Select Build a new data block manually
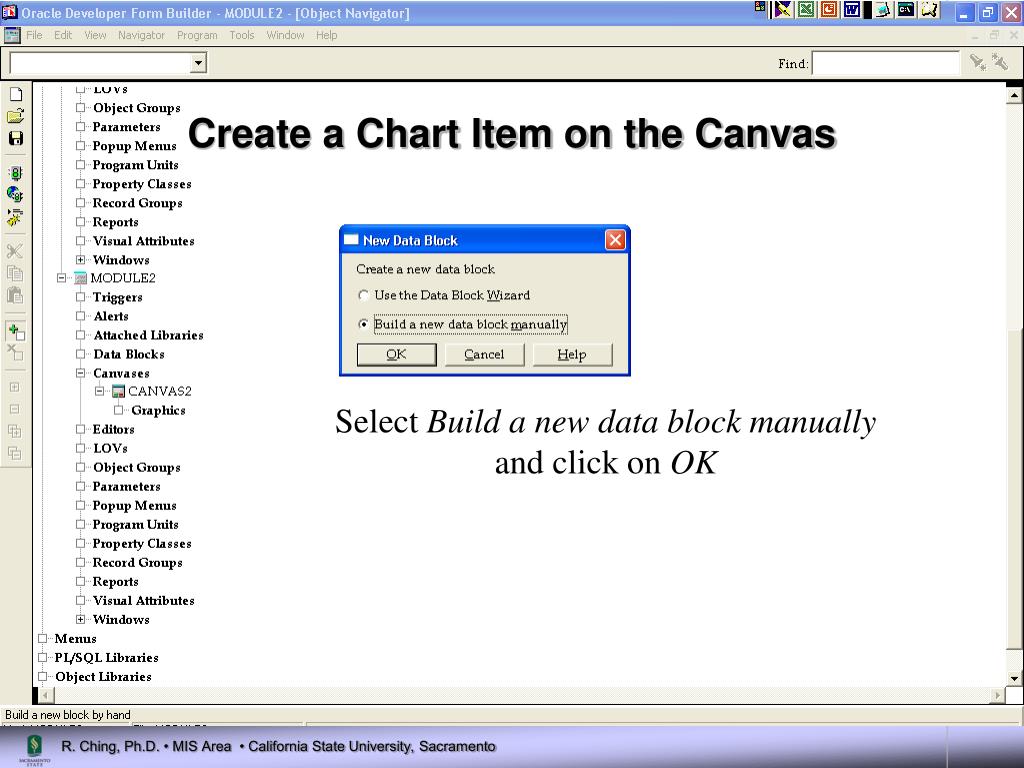1024x768 pixels. click(x=364, y=324)
